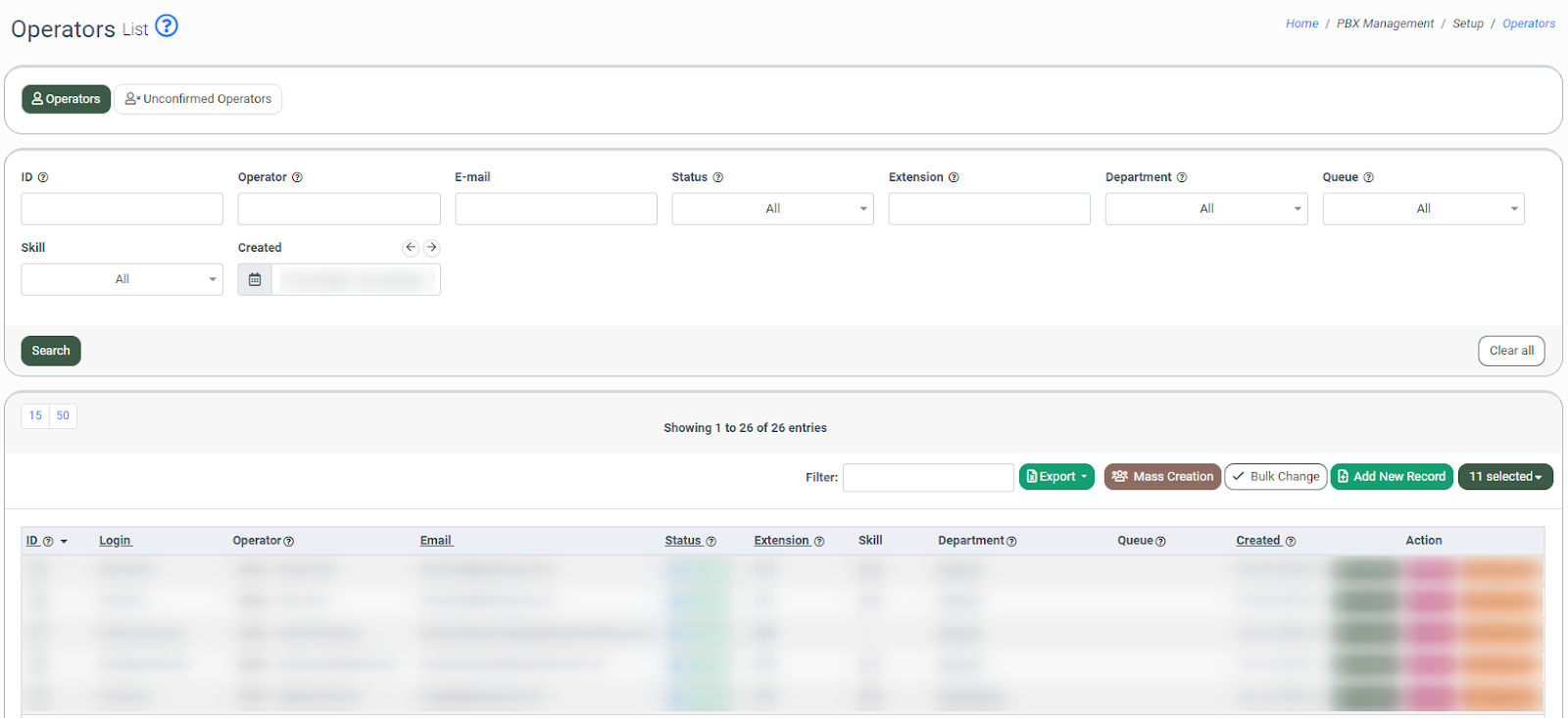Click the calendar icon in Created filter
This screenshot has height=718, width=1568.
click(255, 279)
